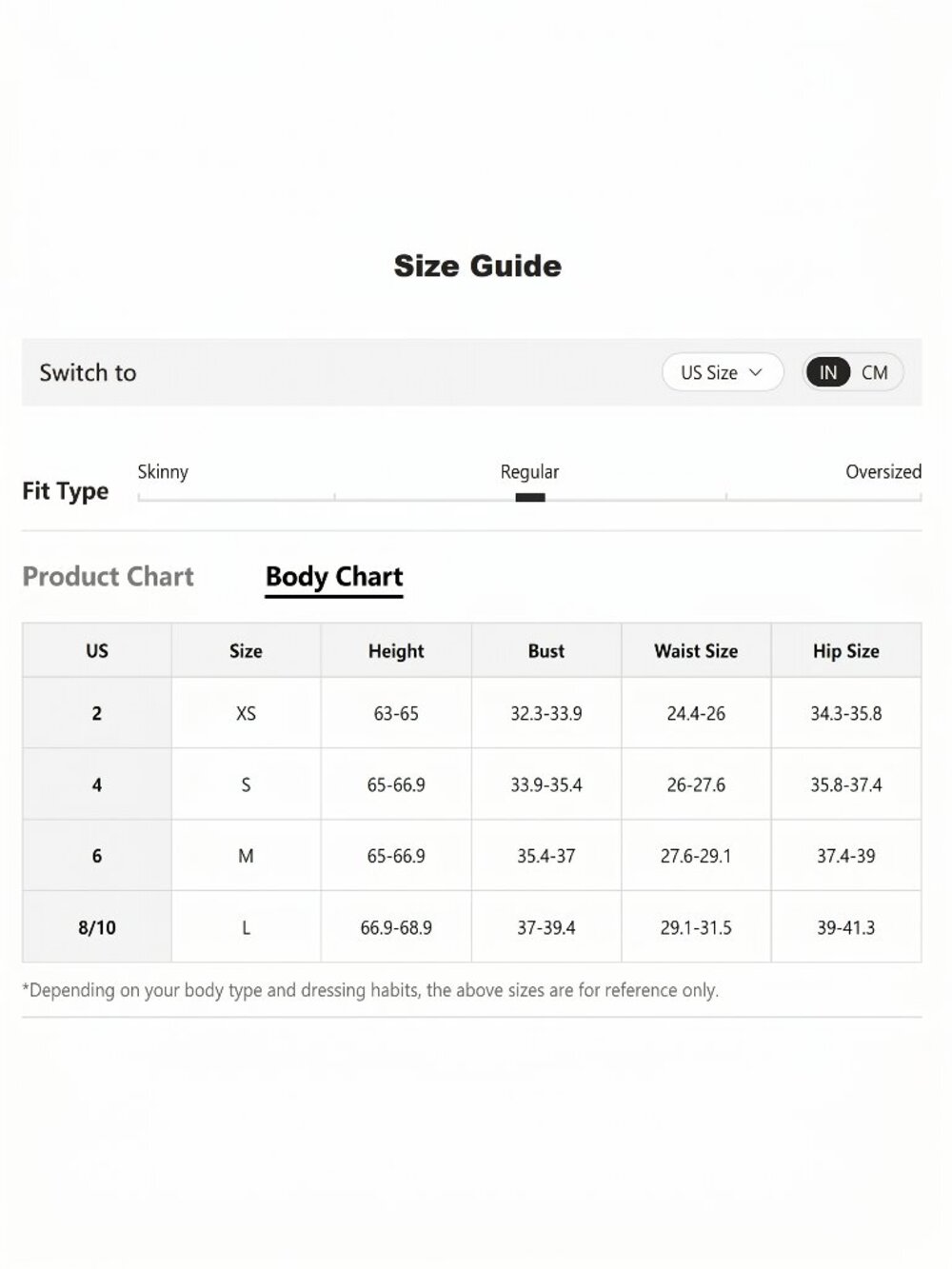Click the Regular fit type marker

[x=530, y=497]
